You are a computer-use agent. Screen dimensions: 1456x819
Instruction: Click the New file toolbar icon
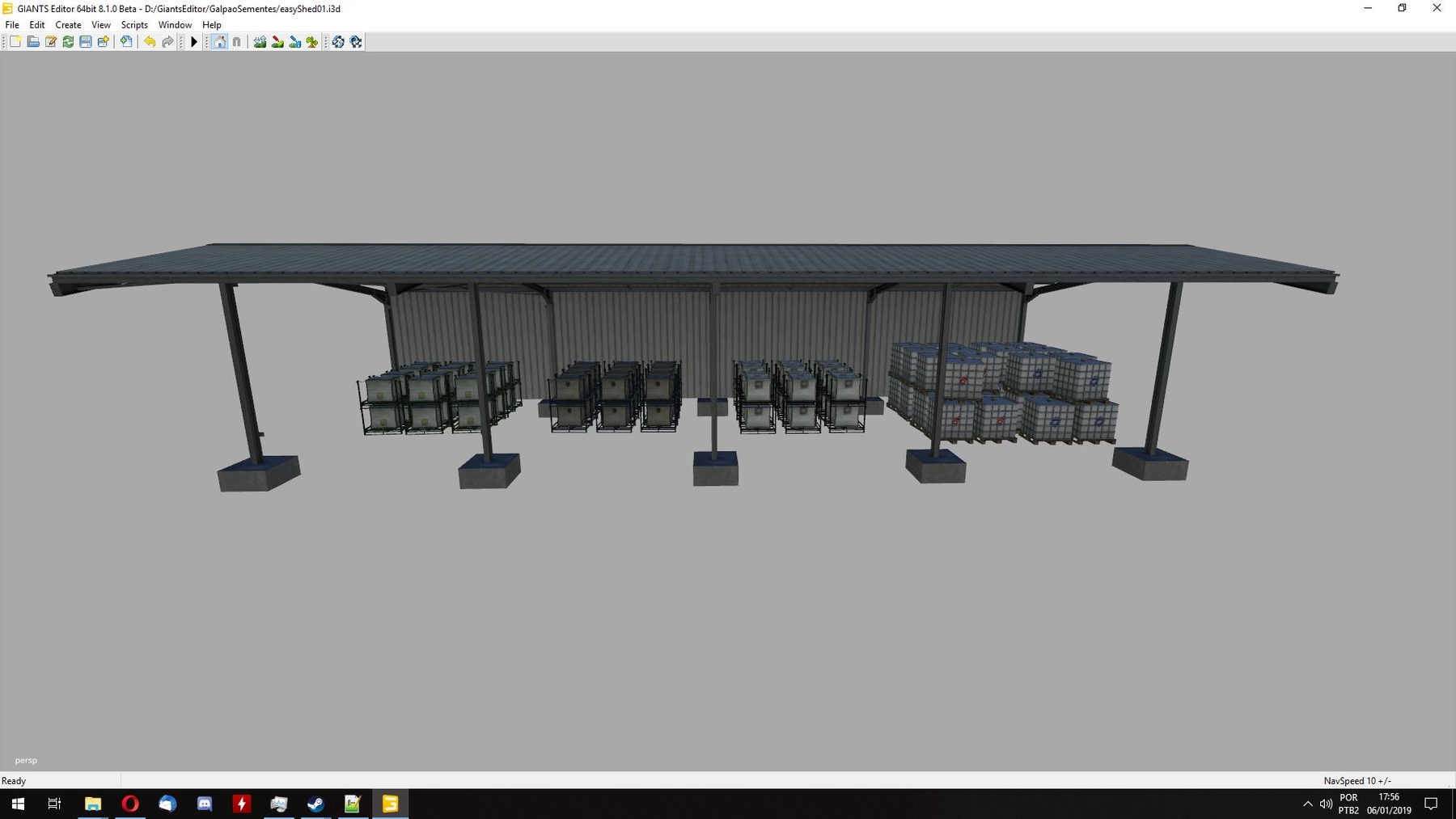15,42
